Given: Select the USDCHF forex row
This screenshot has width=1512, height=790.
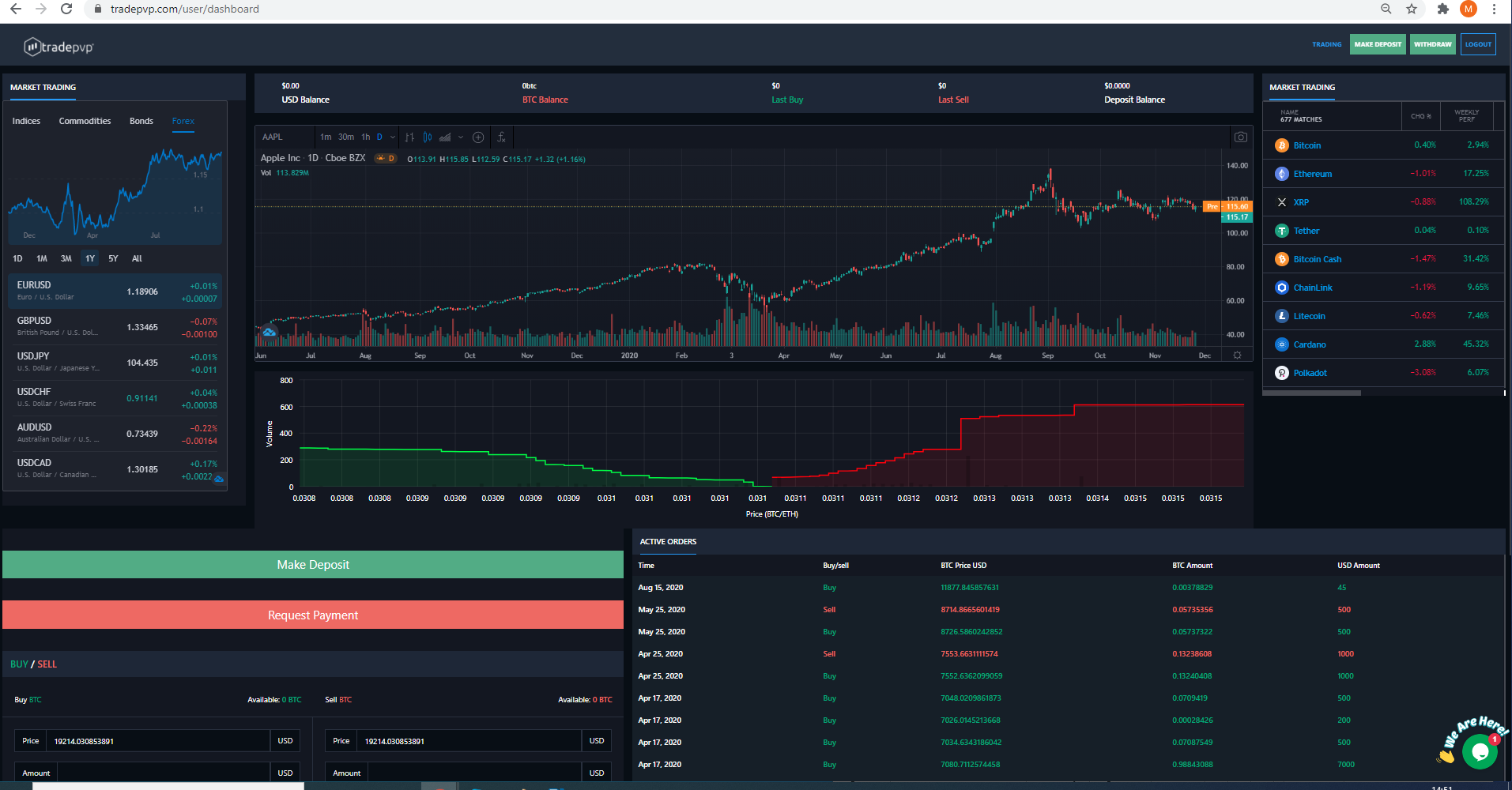Looking at the screenshot, I should click(115, 397).
